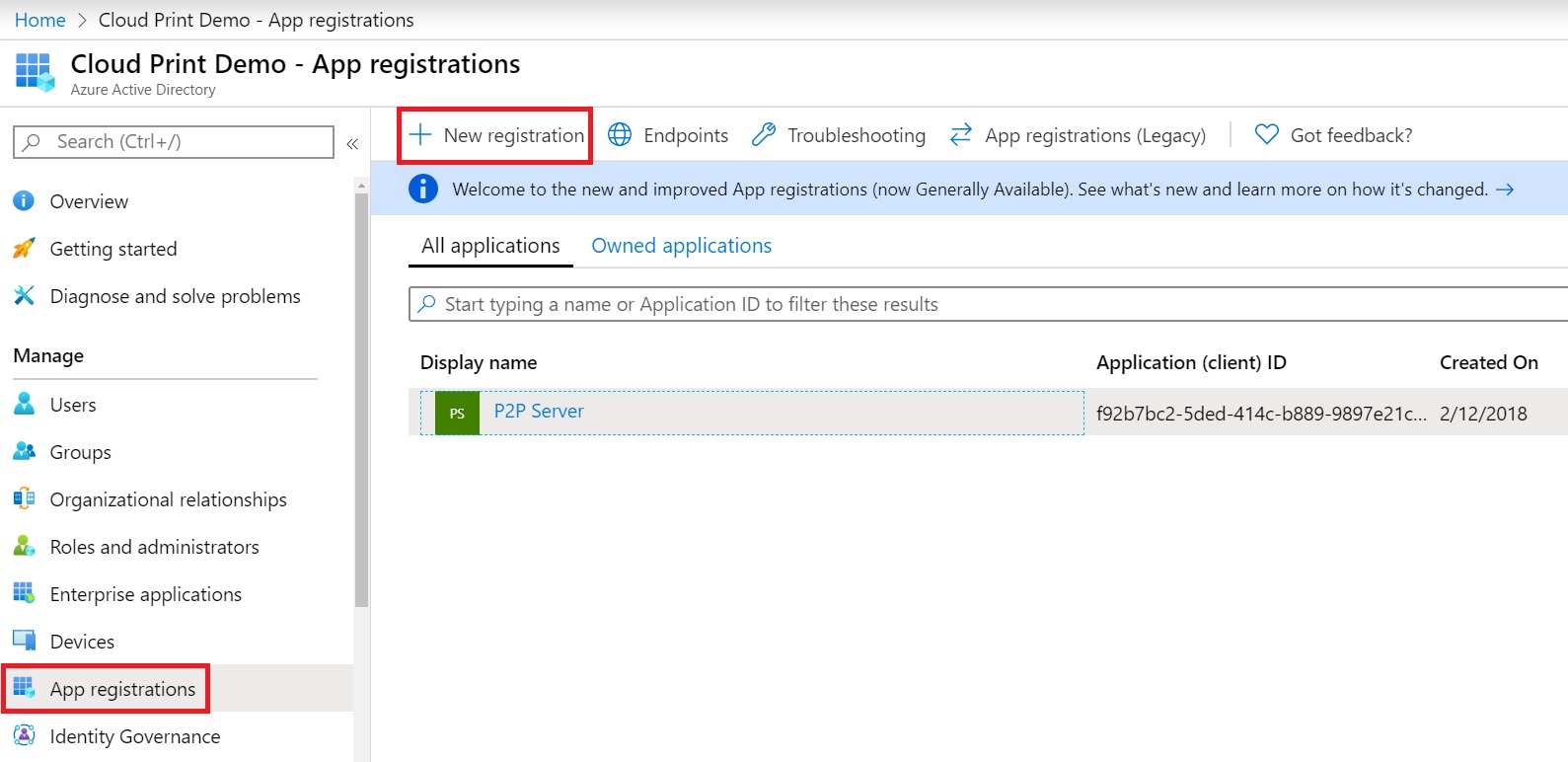This screenshot has height=762, width=1568.
Task: Click the Users person icon
Action: pyautogui.click(x=24, y=404)
